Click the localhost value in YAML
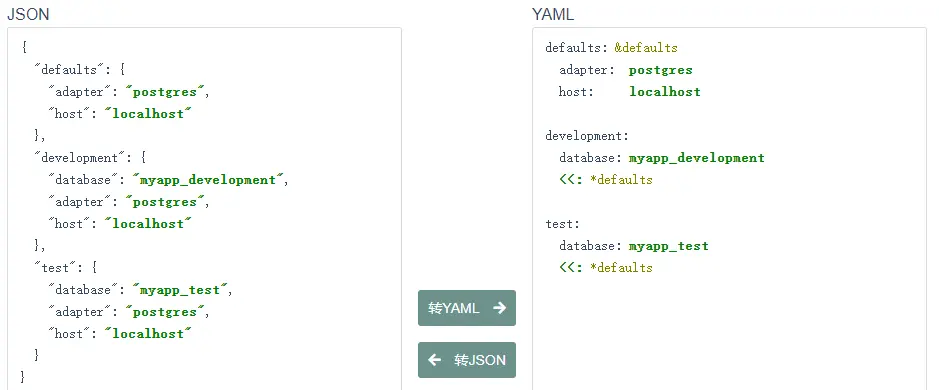Image resolution: width=939 pixels, height=390 pixels. [x=665, y=92]
